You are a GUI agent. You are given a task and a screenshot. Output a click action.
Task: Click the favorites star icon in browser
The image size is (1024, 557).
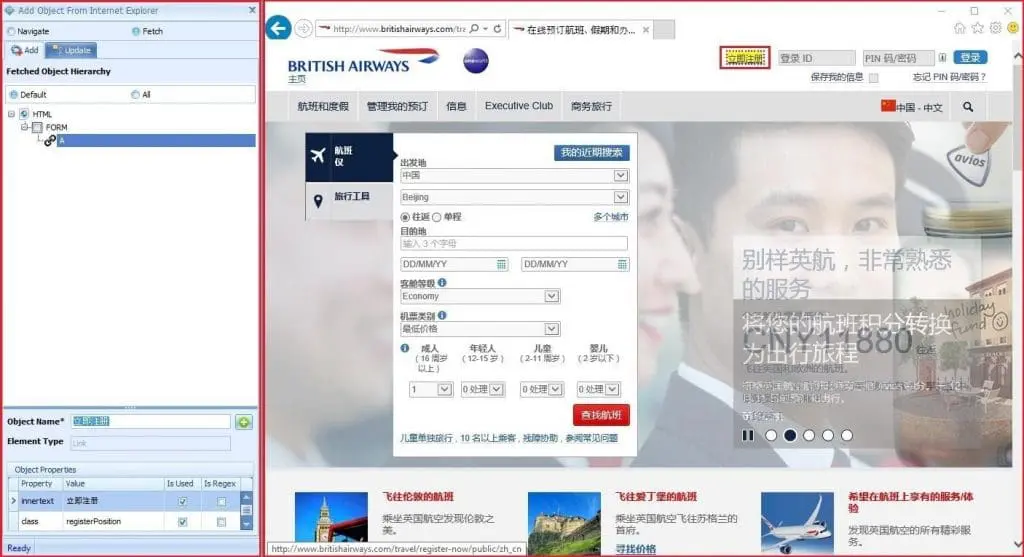point(978,28)
